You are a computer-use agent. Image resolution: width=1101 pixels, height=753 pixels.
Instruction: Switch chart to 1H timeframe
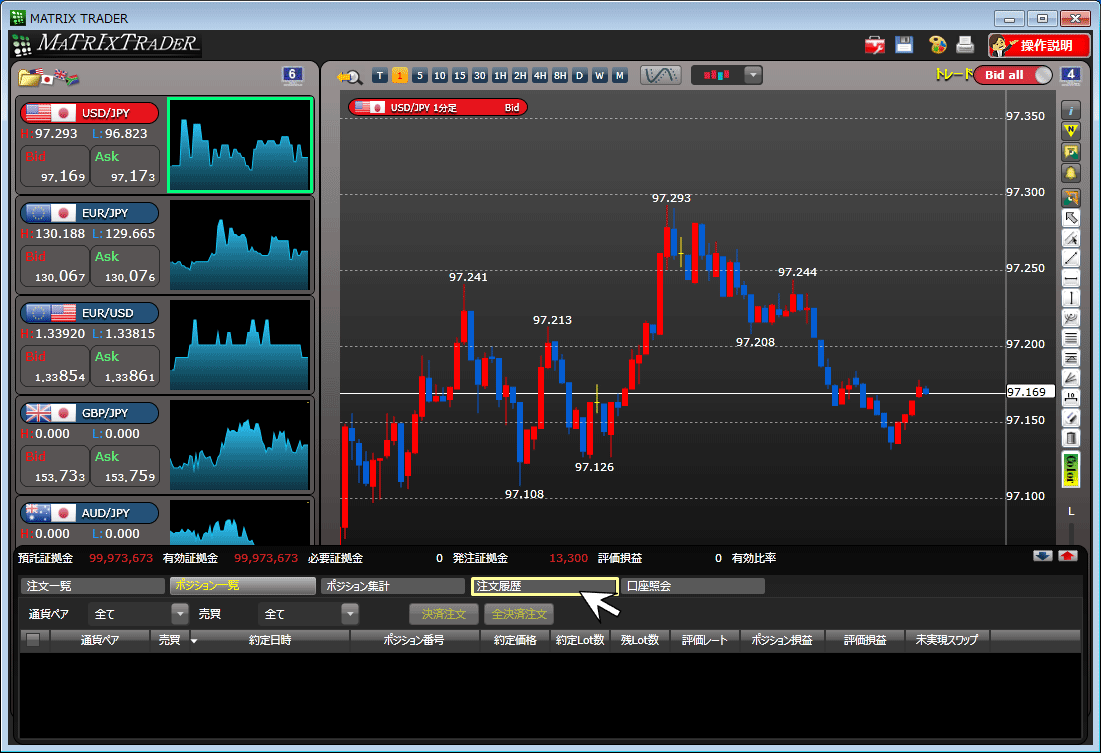click(500, 75)
